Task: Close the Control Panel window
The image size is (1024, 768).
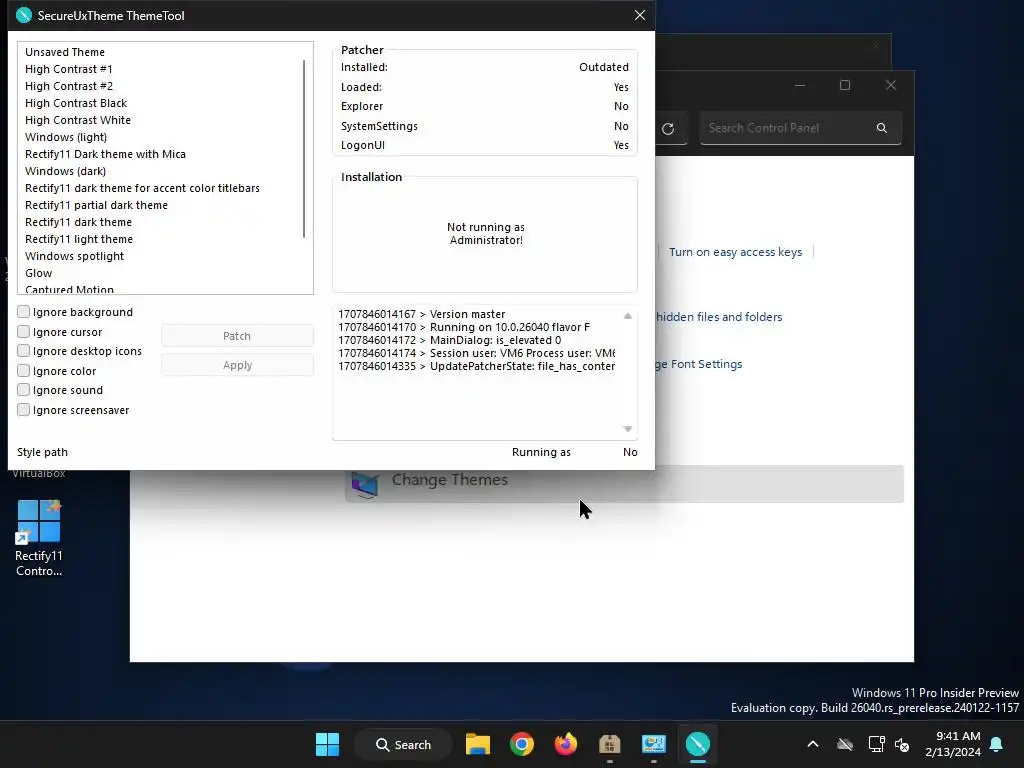Action: (891, 85)
